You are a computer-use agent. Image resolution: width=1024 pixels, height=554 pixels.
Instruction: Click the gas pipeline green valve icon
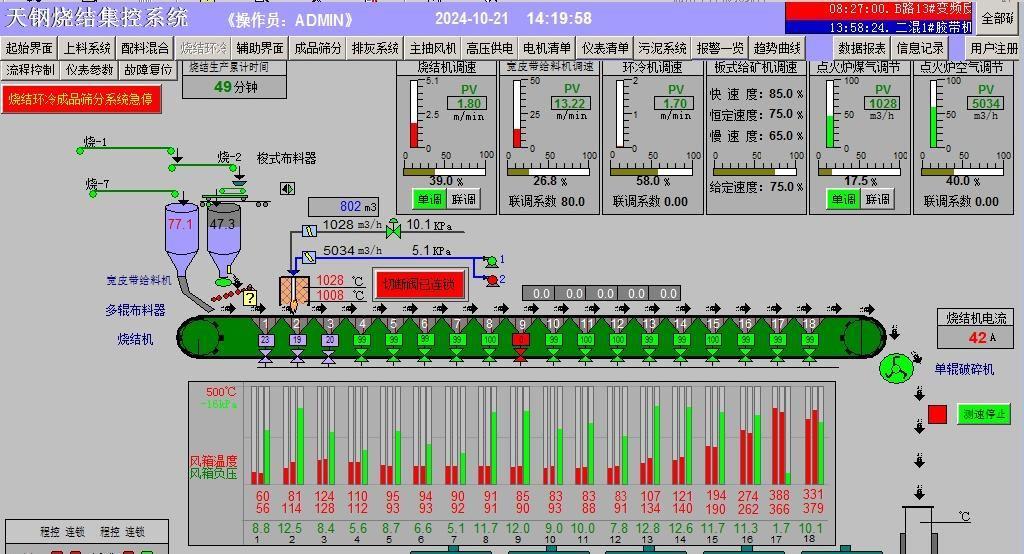point(393,227)
